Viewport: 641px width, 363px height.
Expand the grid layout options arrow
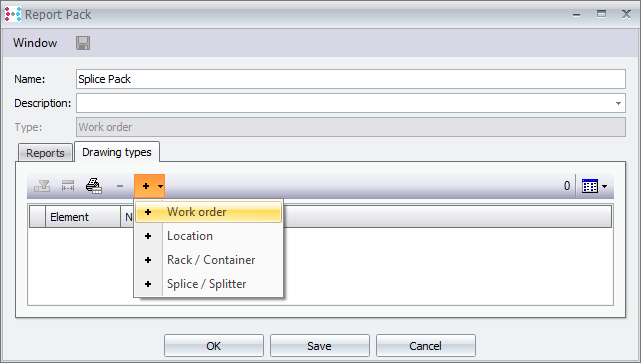605,187
